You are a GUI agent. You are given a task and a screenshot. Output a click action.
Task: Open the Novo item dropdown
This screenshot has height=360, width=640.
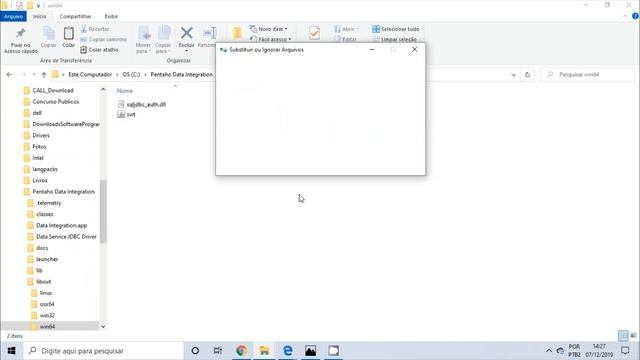pos(269,29)
